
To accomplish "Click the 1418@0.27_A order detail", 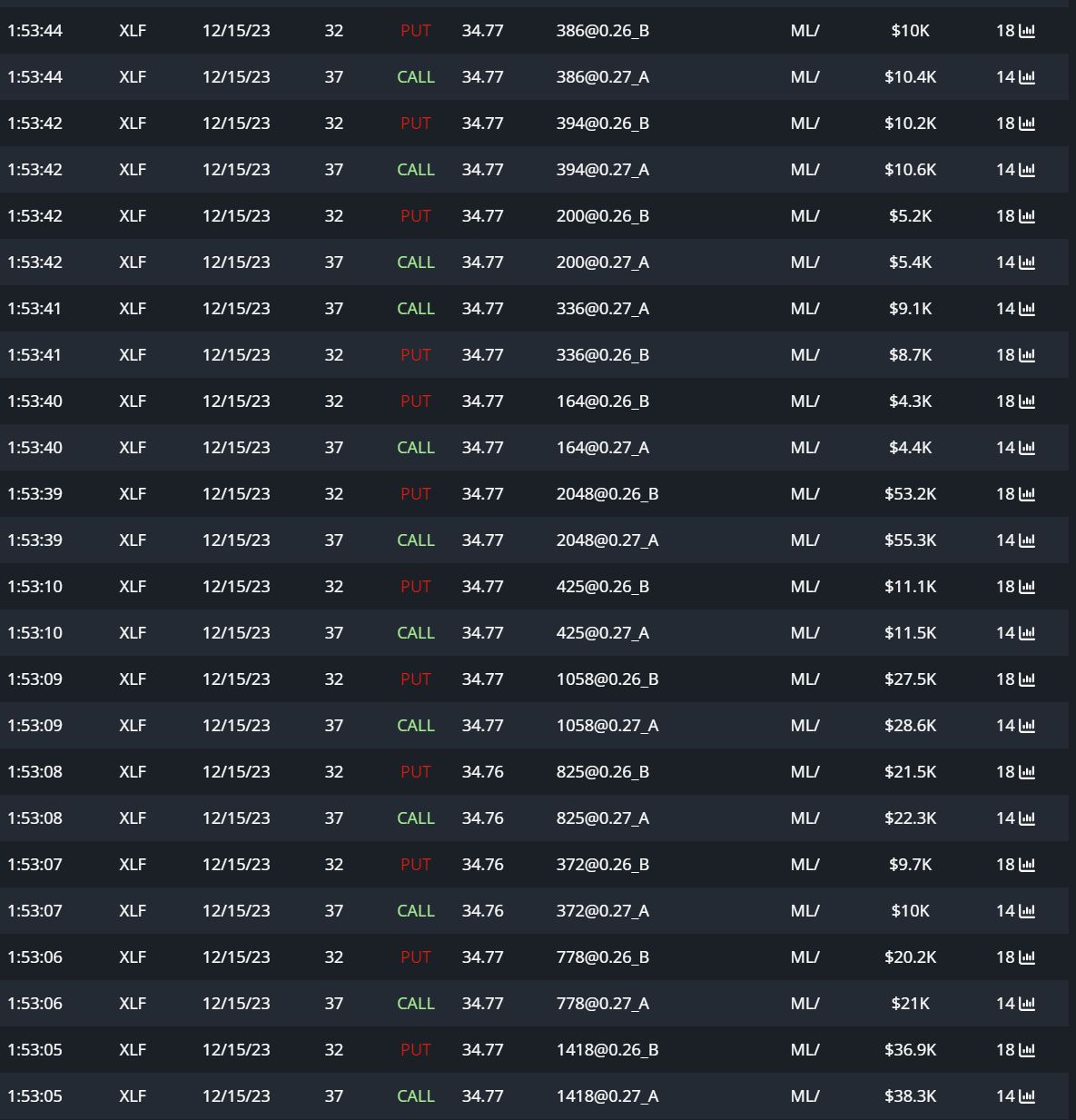I will pyautogui.click(x=607, y=1096).
